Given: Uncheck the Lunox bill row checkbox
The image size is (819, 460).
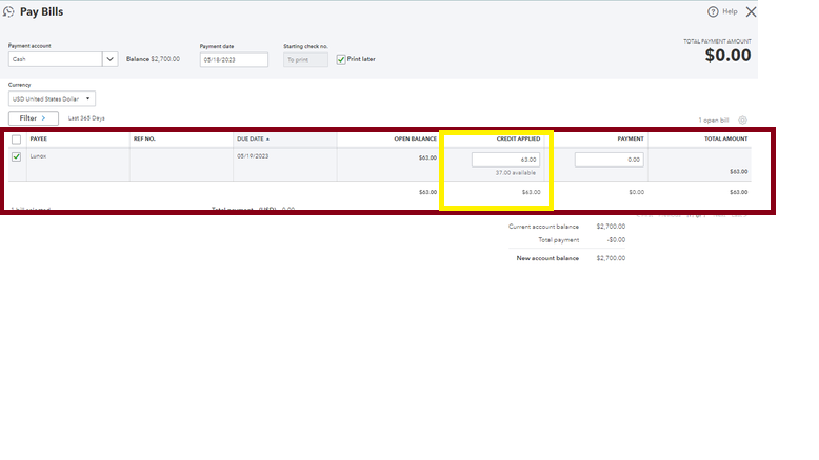Looking at the screenshot, I should tap(17, 157).
